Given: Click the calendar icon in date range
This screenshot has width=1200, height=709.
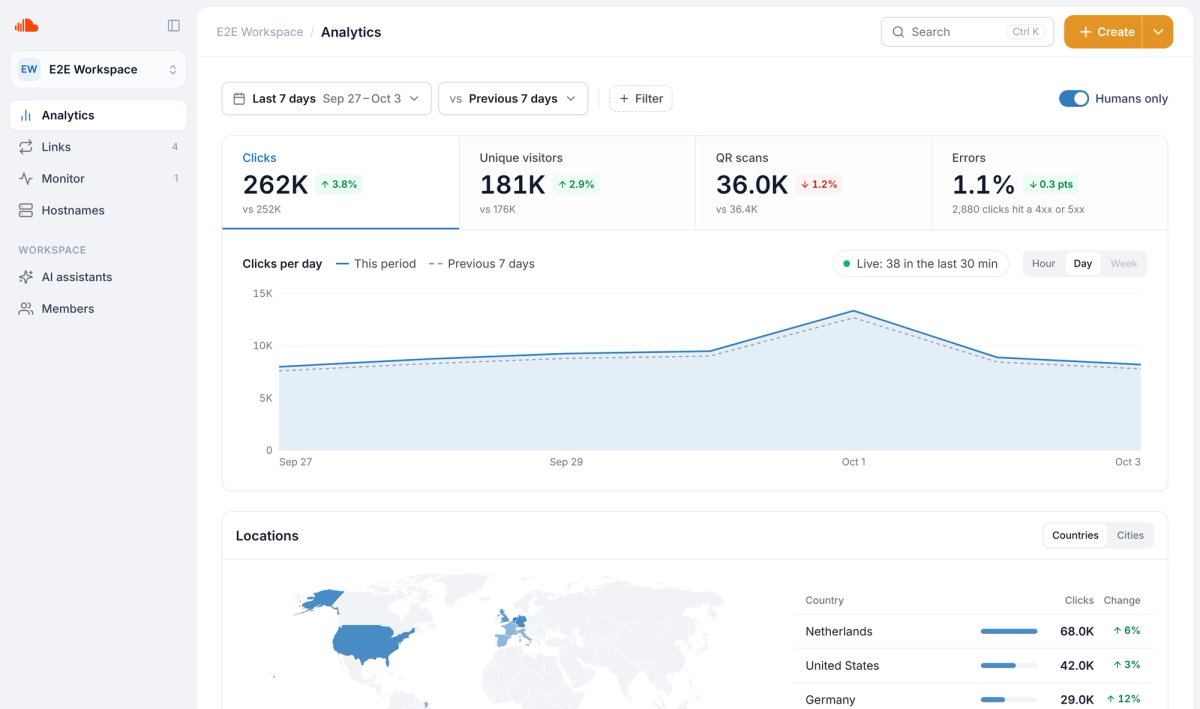Looking at the screenshot, I should 239,99.
